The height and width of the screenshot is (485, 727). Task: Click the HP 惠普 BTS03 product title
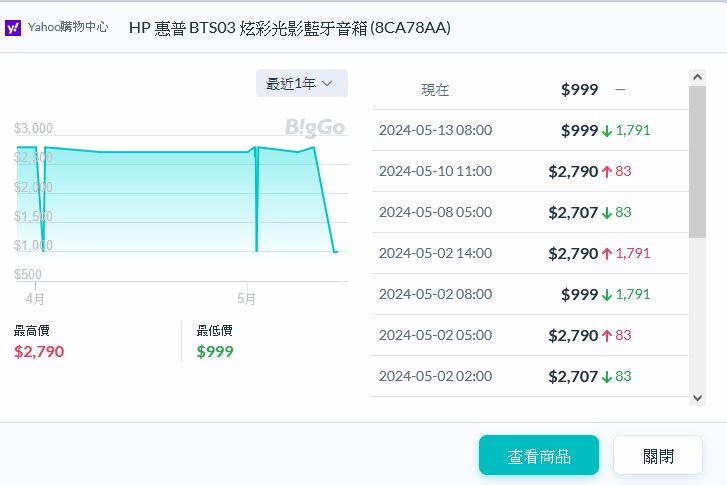(x=290, y=28)
